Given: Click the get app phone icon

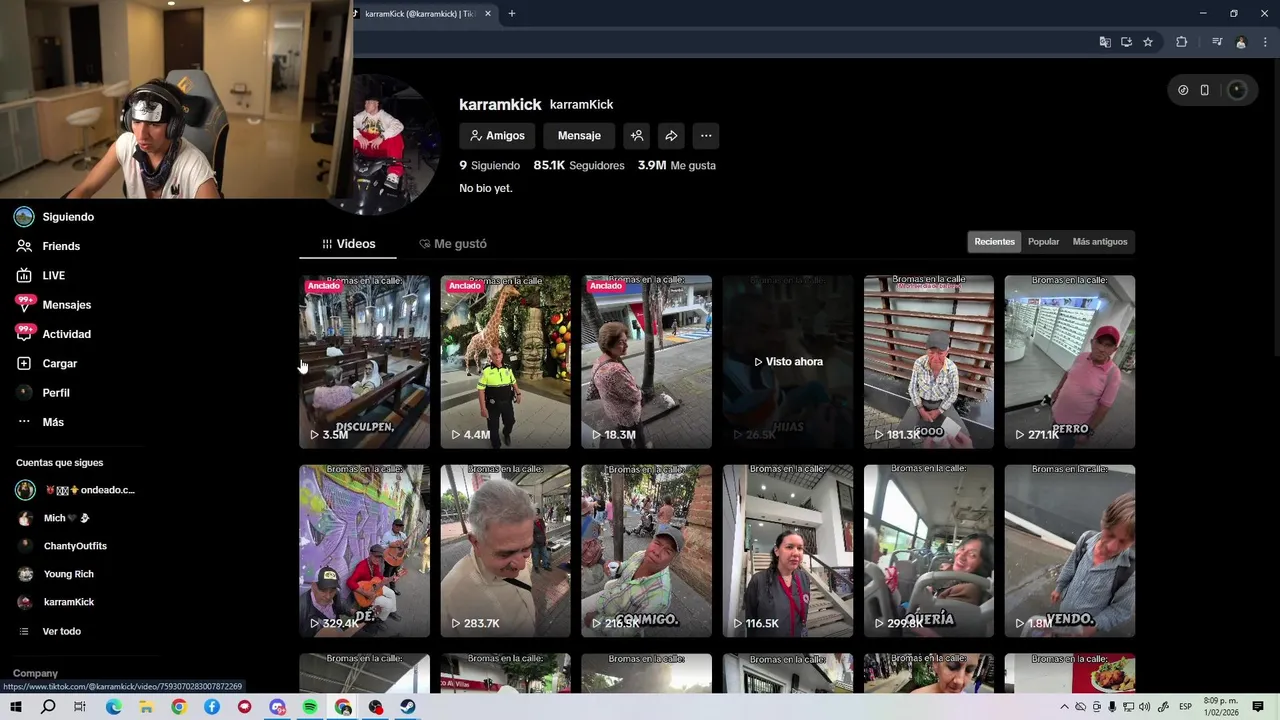Looking at the screenshot, I should coord(1205,90).
